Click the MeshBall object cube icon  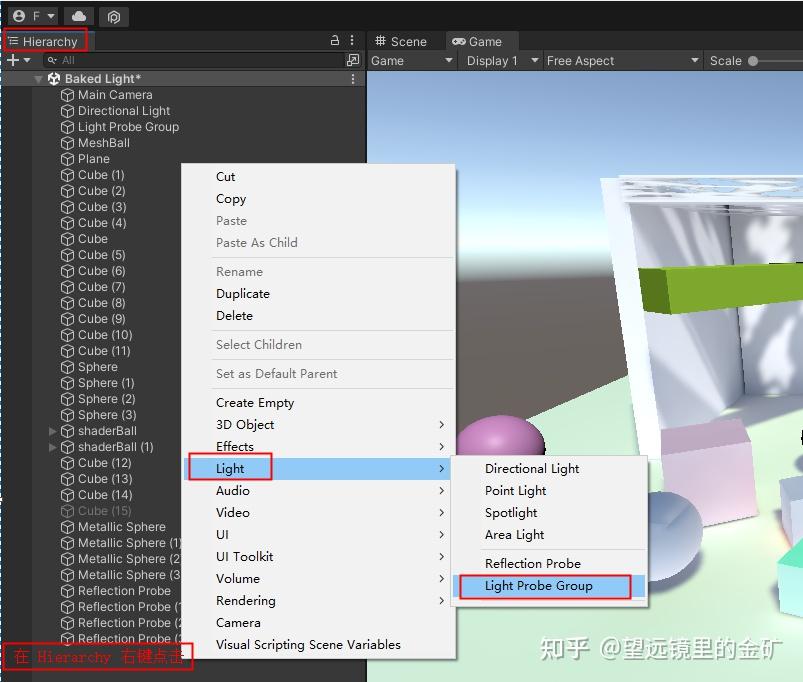(67, 143)
